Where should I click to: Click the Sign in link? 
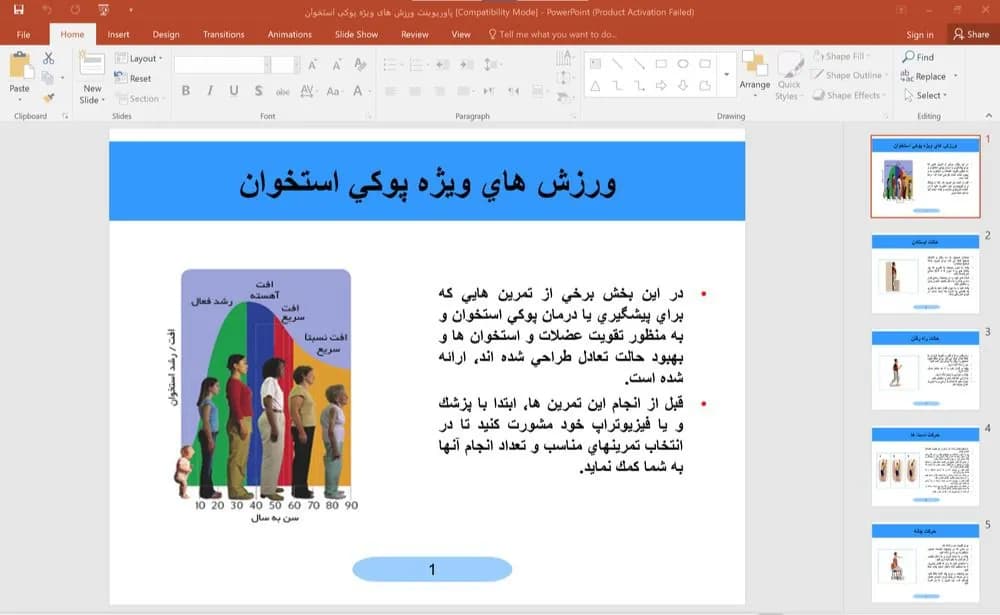point(920,34)
